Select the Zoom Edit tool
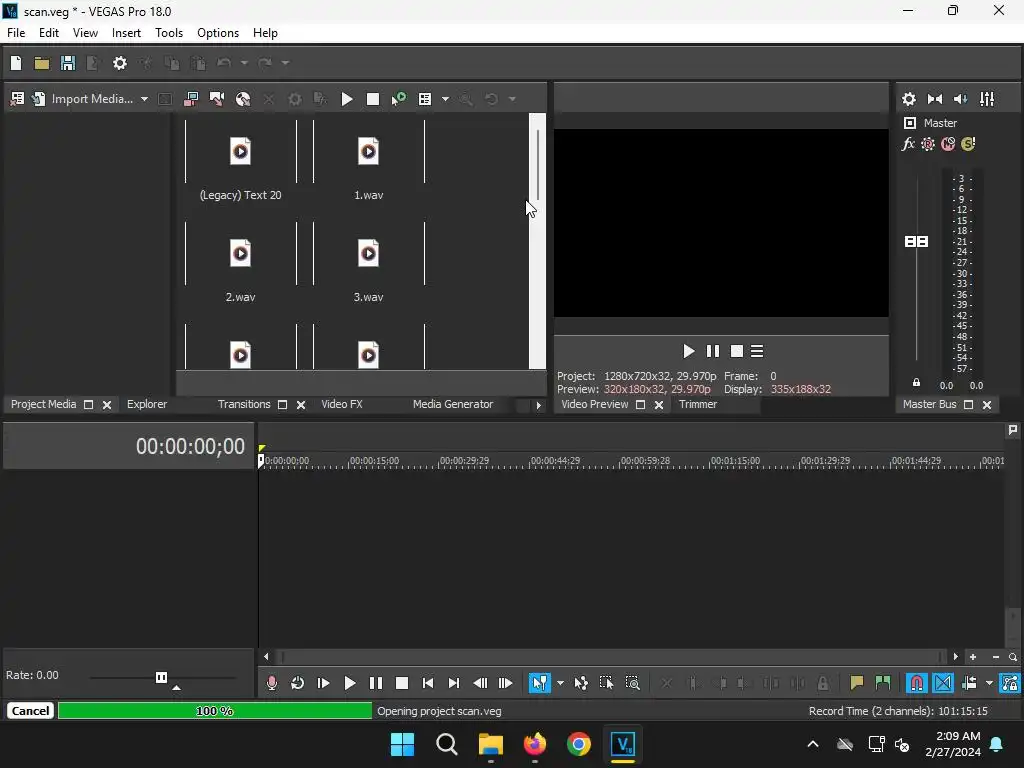The image size is (1024, 768). click(x=632, y=683)
